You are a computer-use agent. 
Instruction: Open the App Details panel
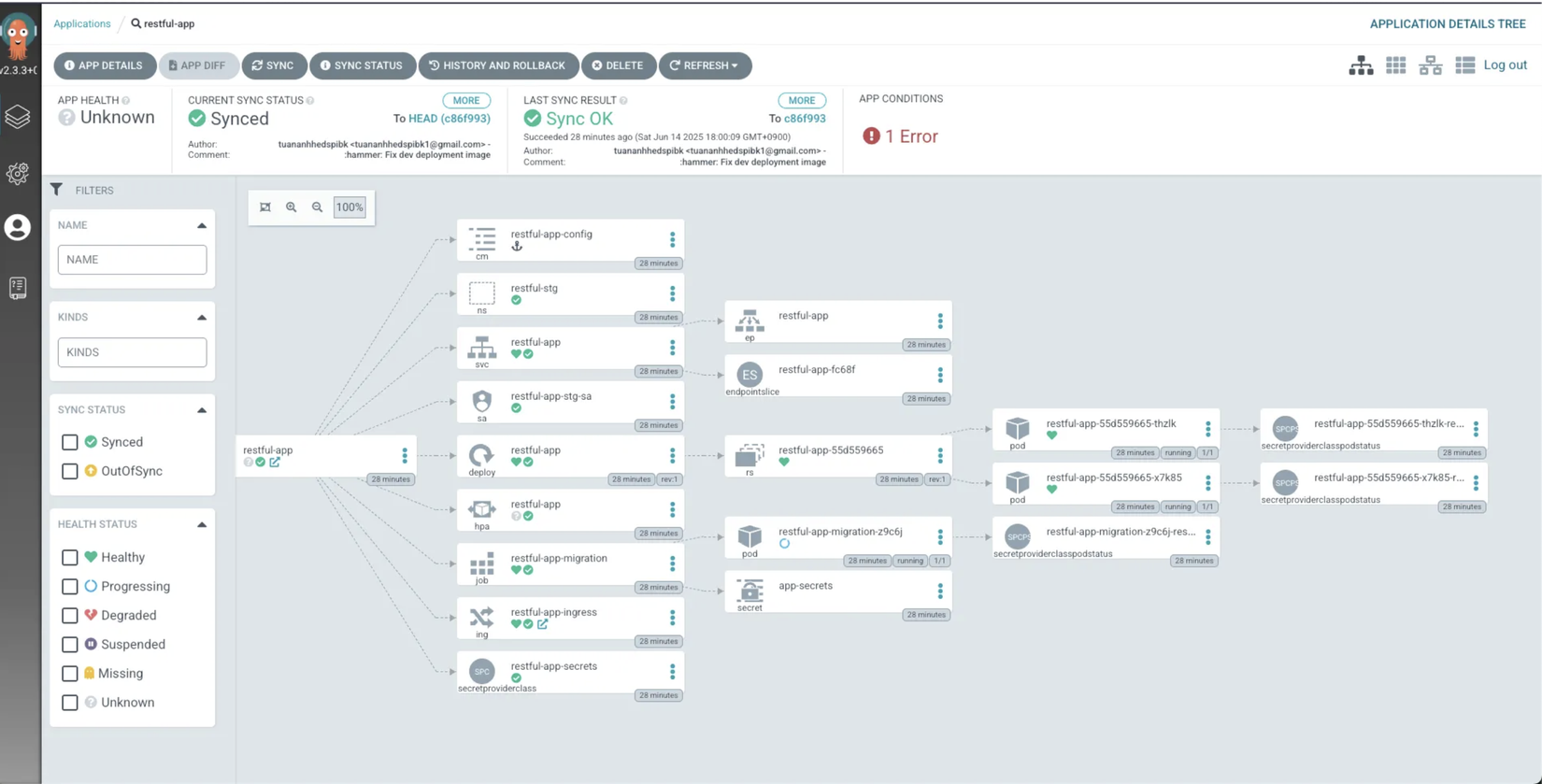[104, 65]
